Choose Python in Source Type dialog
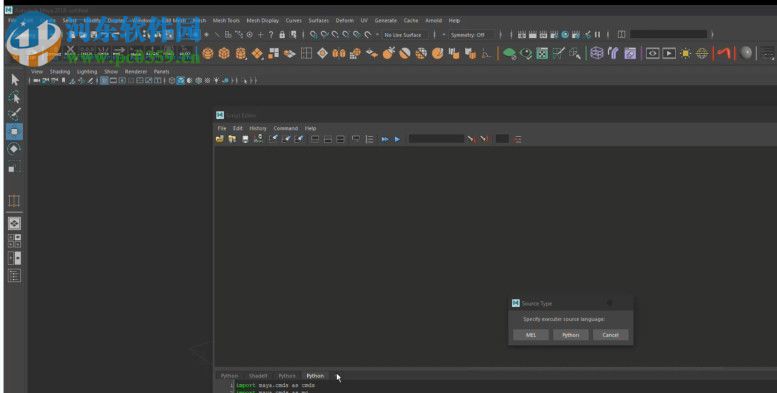777x393 pixels. pyautogui.click(x=570, y=335)
